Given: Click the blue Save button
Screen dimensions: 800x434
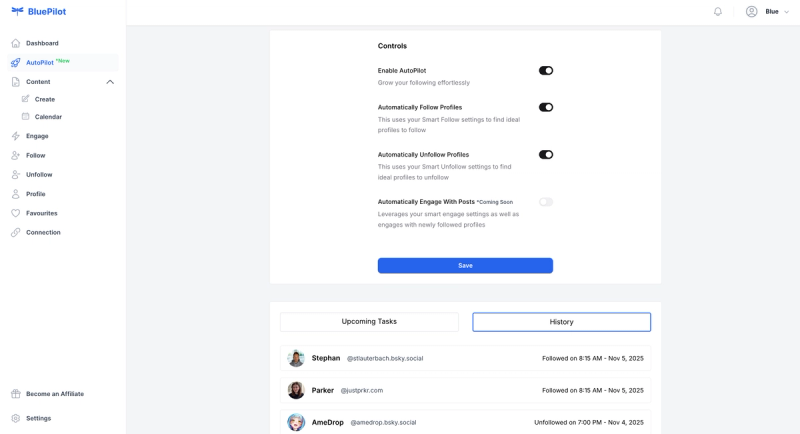Looking at the screenshot, I should click(x=465, y=266).
